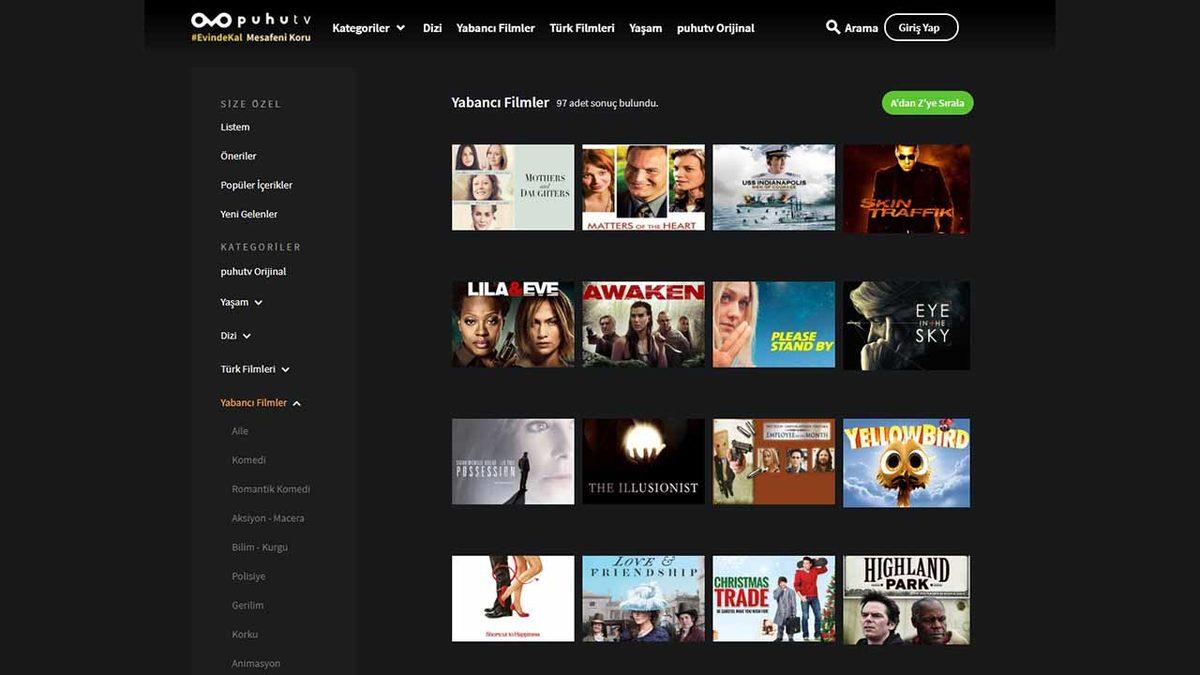Open the Dizi menu item
Viewport: 1200px width, 675px height.
point(432,28)
